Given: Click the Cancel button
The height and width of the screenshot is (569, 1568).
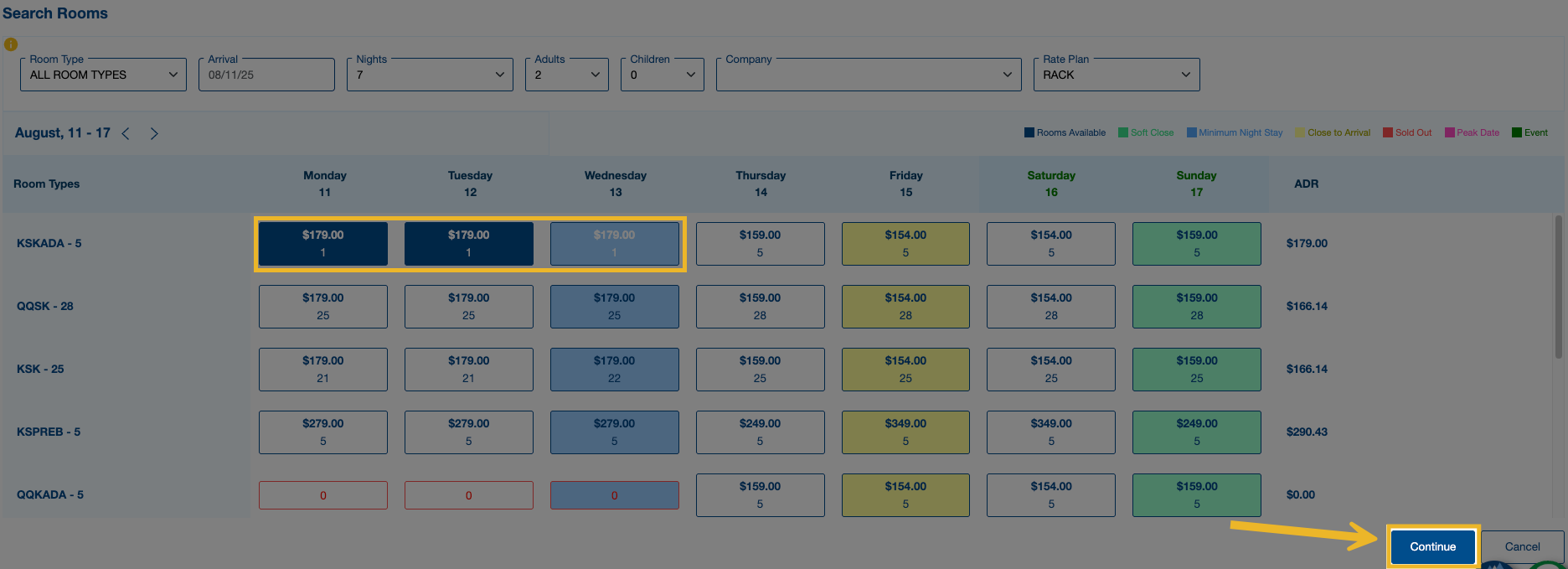Looking at the screenshot, I should click(1522, 546).
